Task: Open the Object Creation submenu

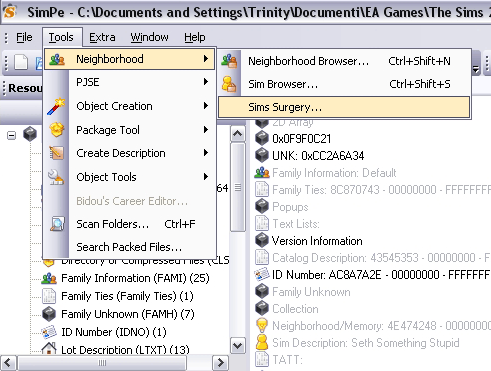Action: tap(129, 106)
